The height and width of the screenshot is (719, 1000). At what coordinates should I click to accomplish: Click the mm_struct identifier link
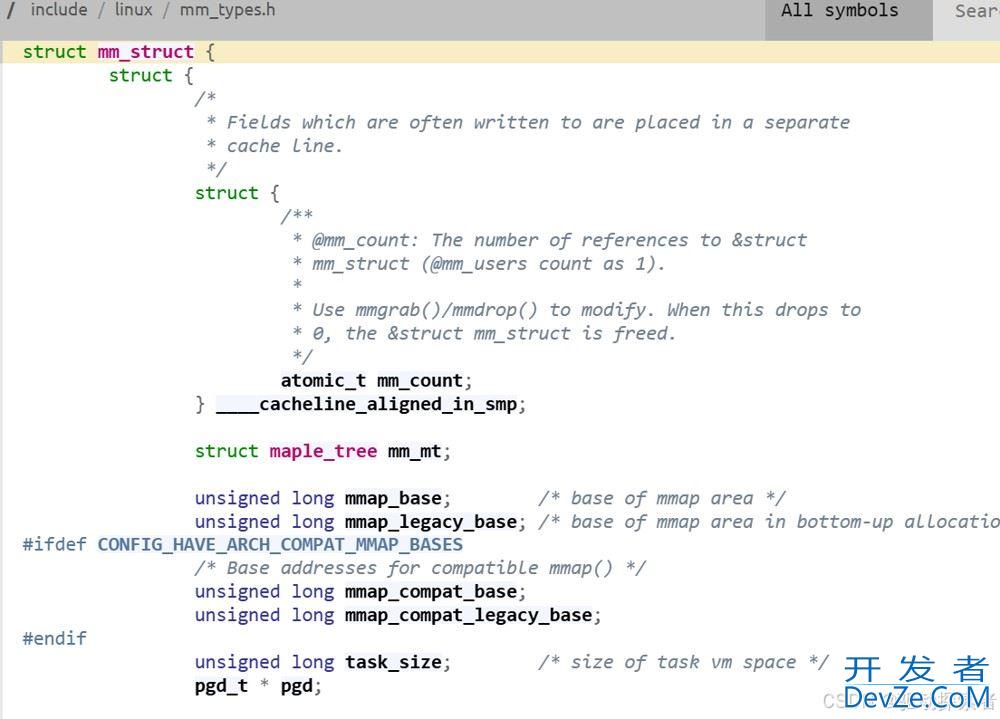145,52
